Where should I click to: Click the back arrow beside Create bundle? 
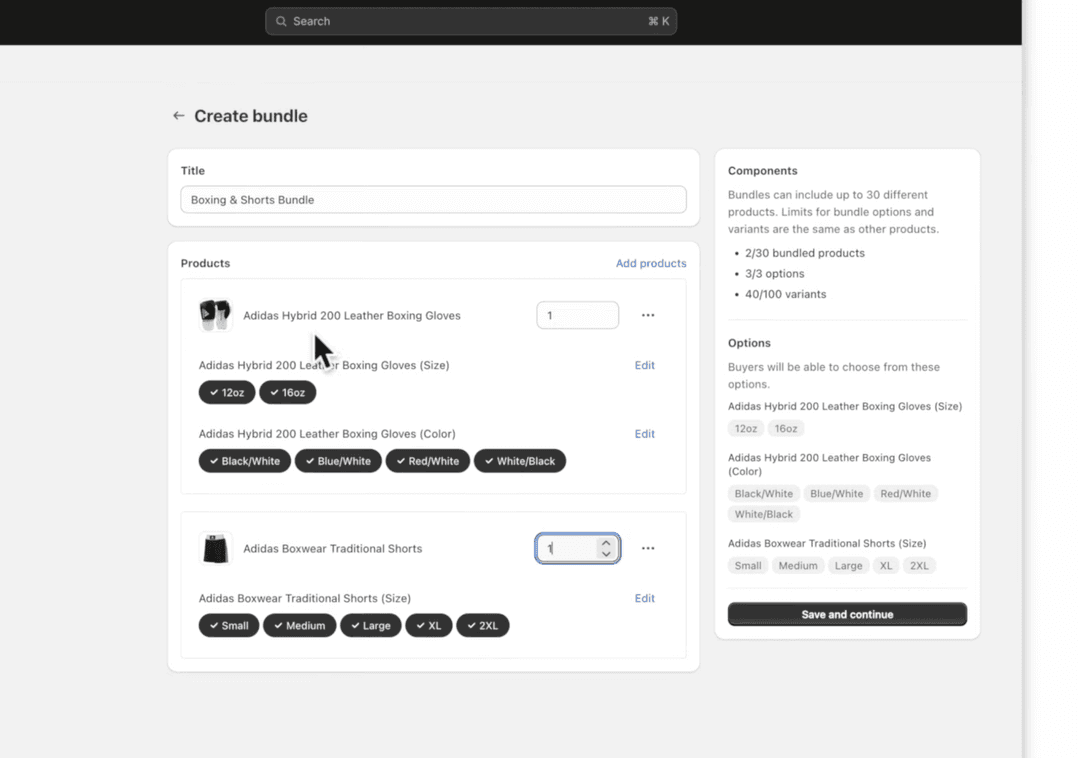178,115
